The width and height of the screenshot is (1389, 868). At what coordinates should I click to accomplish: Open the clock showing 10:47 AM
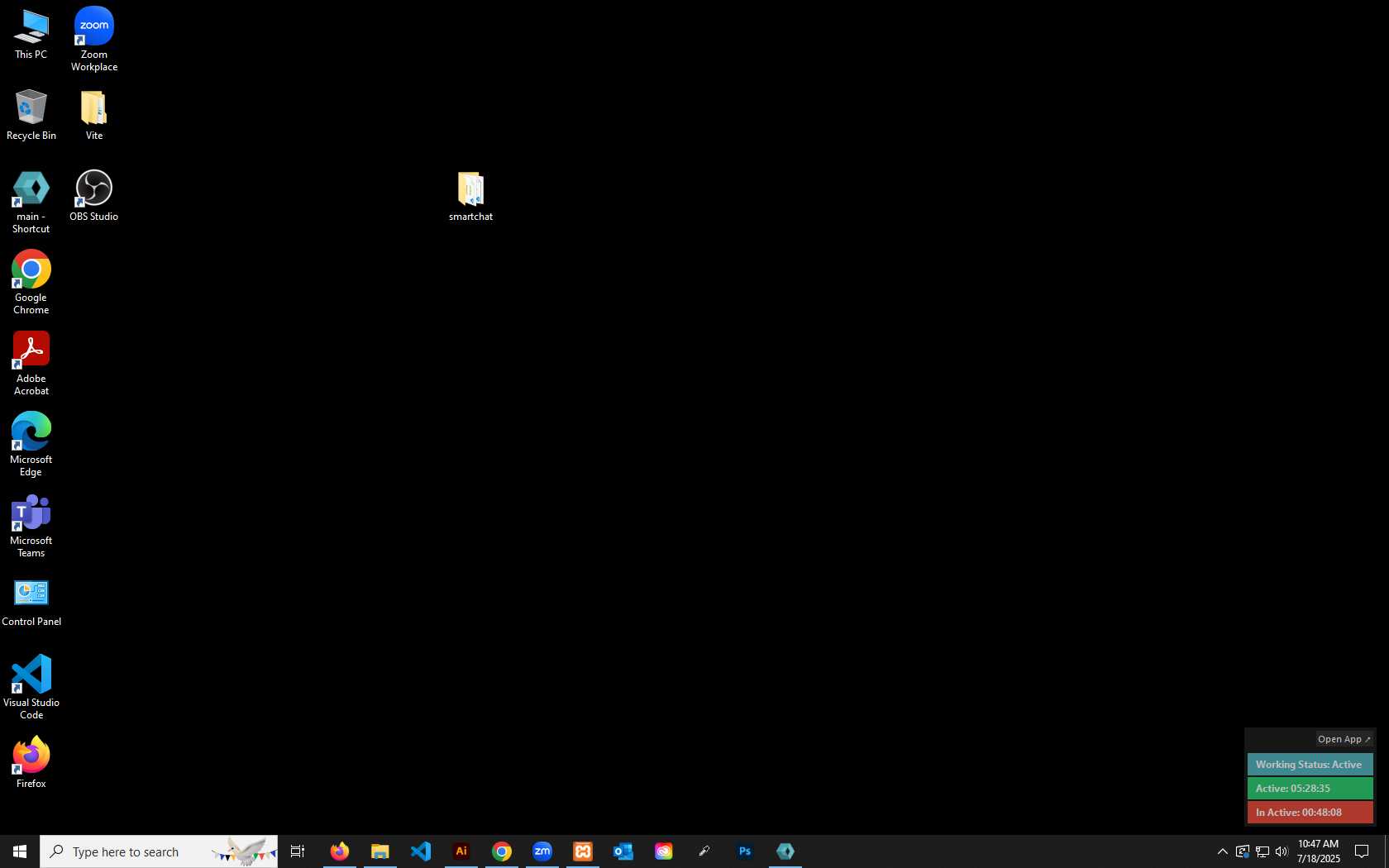pyautogui.click(x=1318, y=851)
